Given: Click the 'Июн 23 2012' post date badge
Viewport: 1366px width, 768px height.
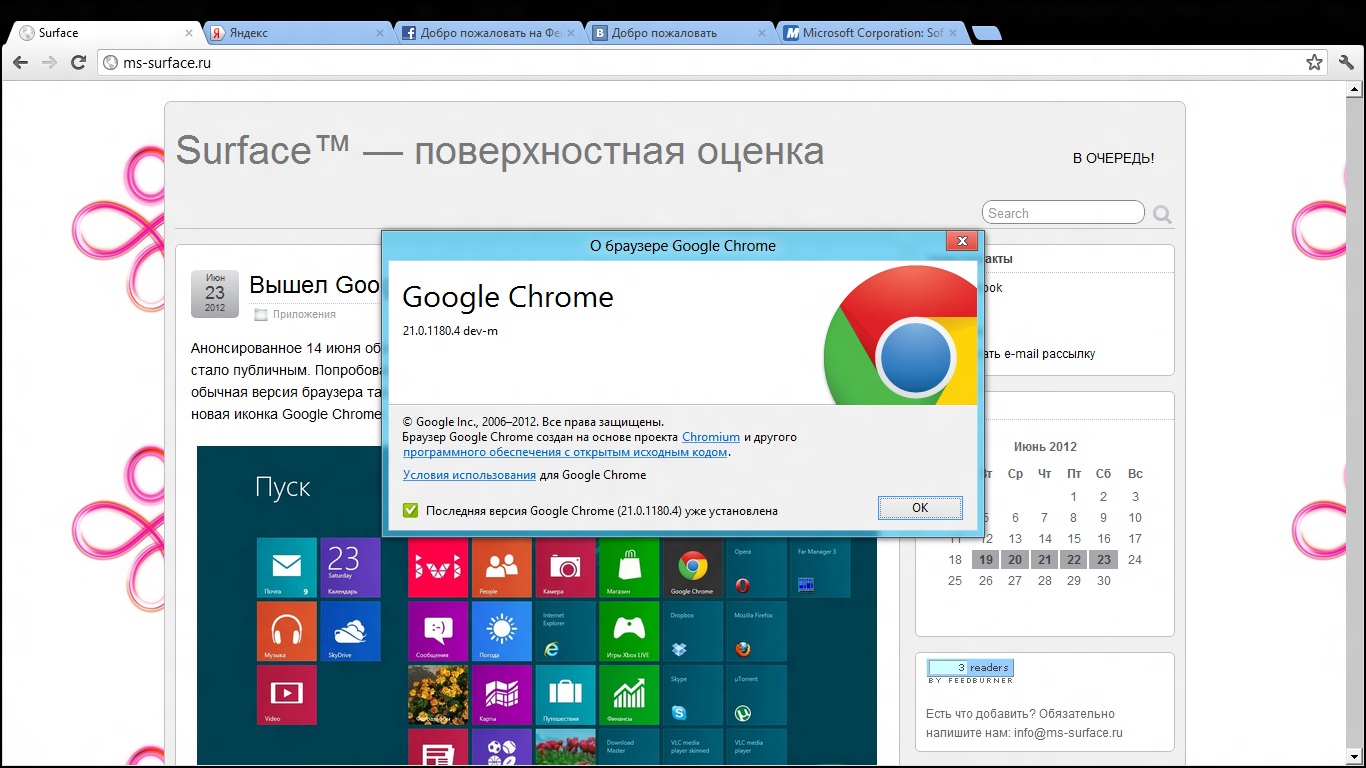Looking at the screenshot, I should [x=215, y=294].
